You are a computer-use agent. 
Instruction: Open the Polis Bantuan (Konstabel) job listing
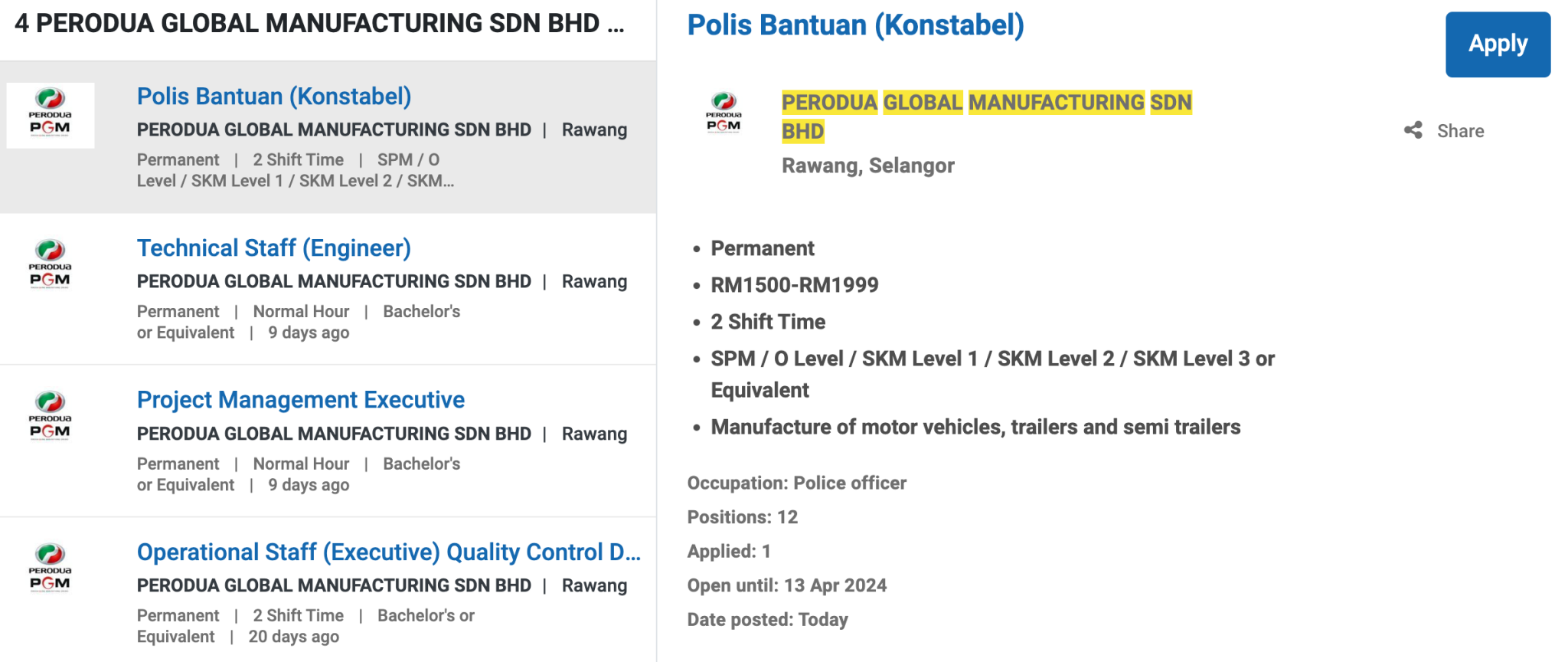275,96
